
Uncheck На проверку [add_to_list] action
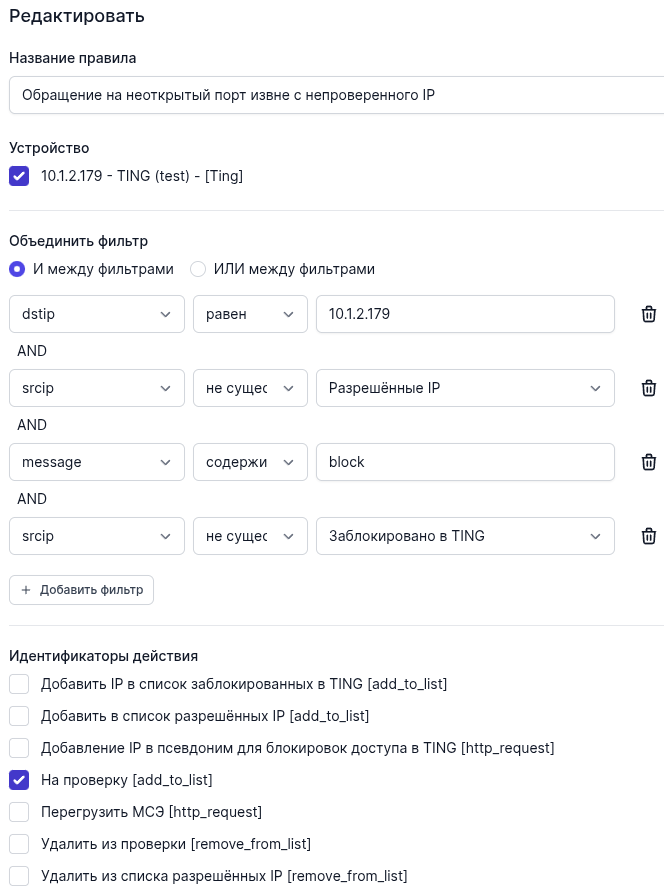[19, 780]
